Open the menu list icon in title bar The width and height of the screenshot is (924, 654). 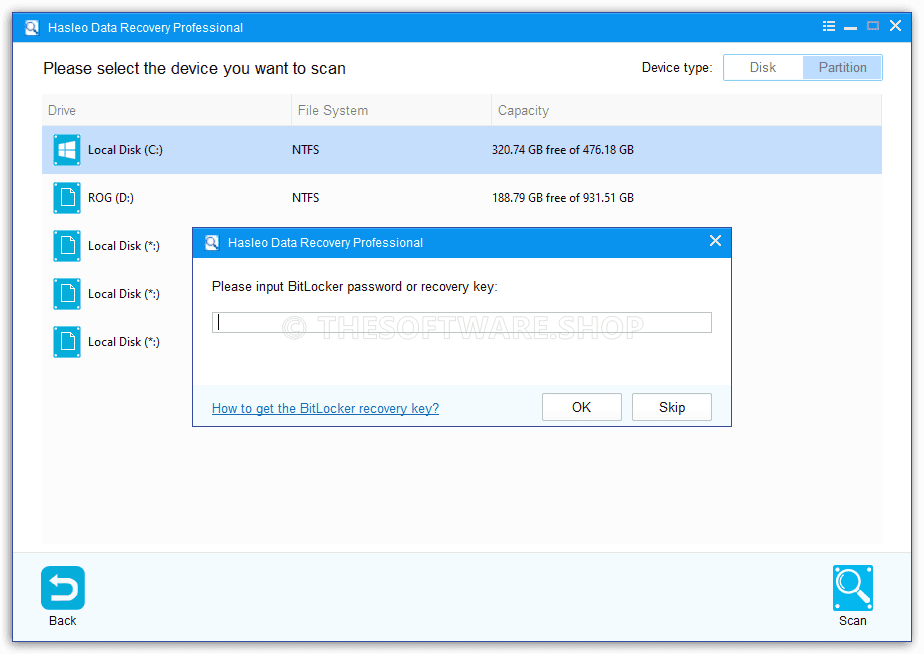click(x=829, y=27)
